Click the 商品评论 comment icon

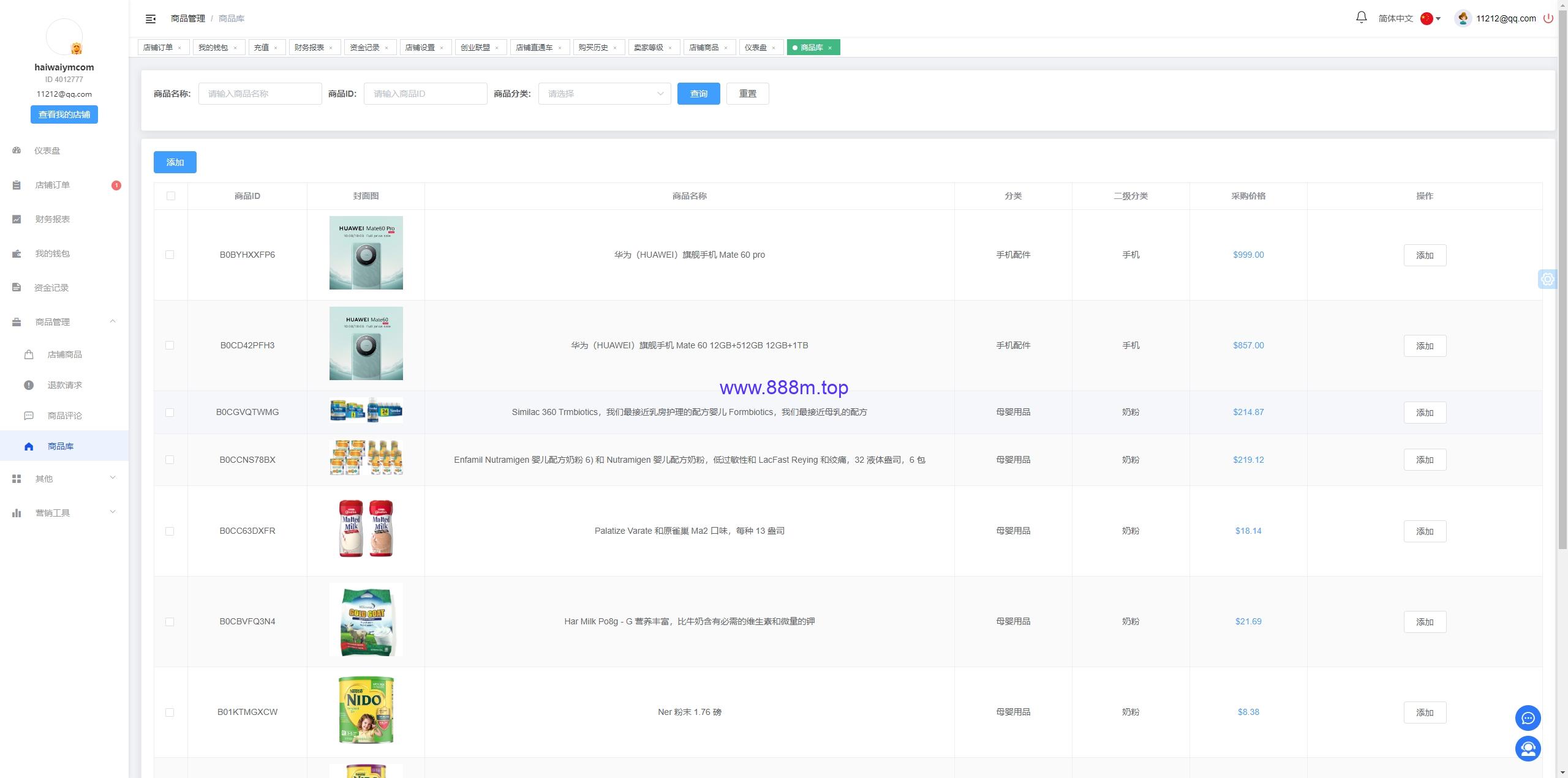(29, 416)
